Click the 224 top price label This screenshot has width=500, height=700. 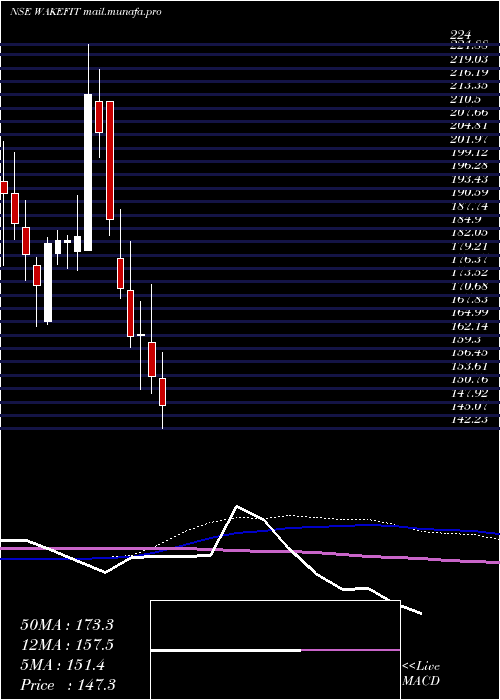pos(461,35)
